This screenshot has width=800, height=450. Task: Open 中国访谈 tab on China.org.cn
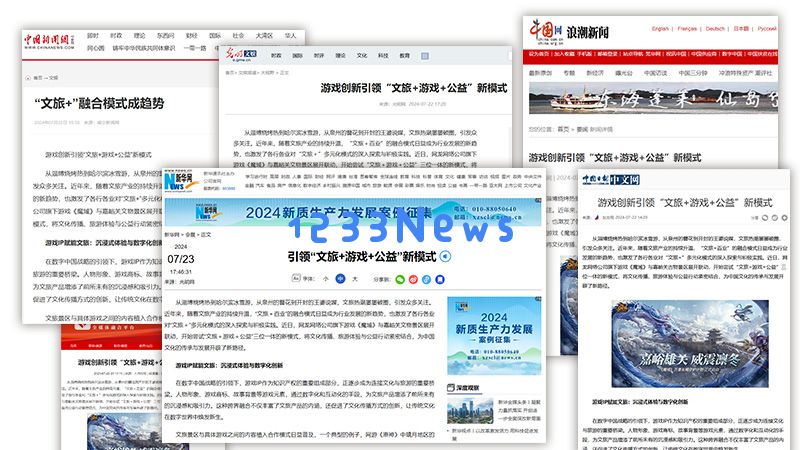tap(656, 73)
